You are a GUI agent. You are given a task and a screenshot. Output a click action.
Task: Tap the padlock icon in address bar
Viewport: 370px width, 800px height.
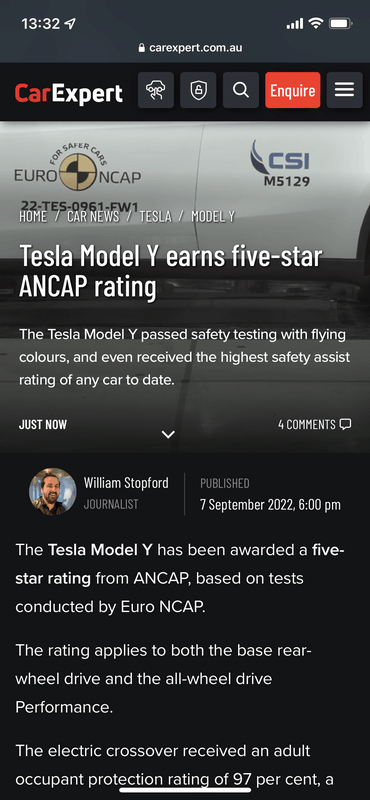[142, 48]
